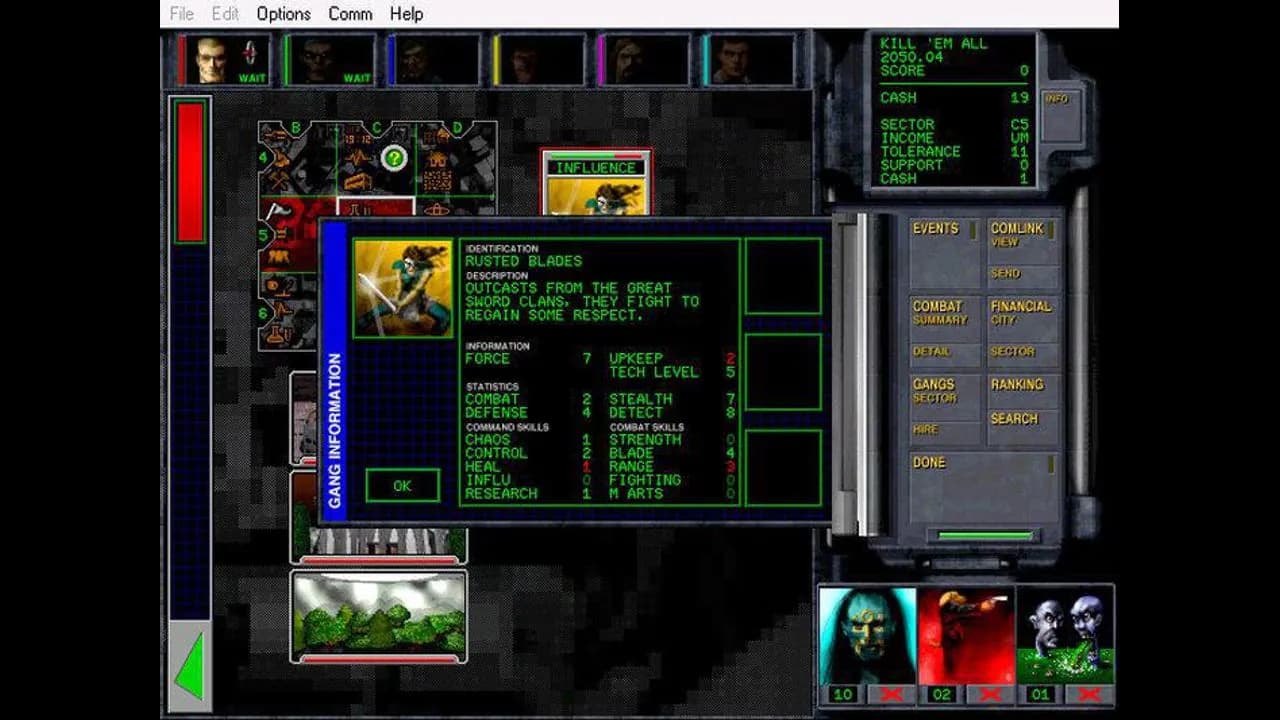Click the Rusted Blades gang picture
1280x720 pixels.
point(403,288)
